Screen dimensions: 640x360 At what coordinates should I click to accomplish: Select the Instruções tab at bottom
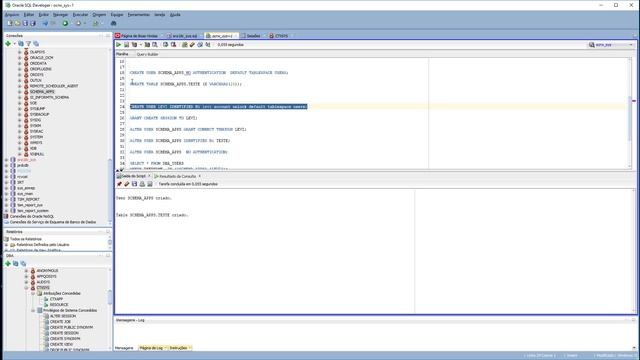179,348
